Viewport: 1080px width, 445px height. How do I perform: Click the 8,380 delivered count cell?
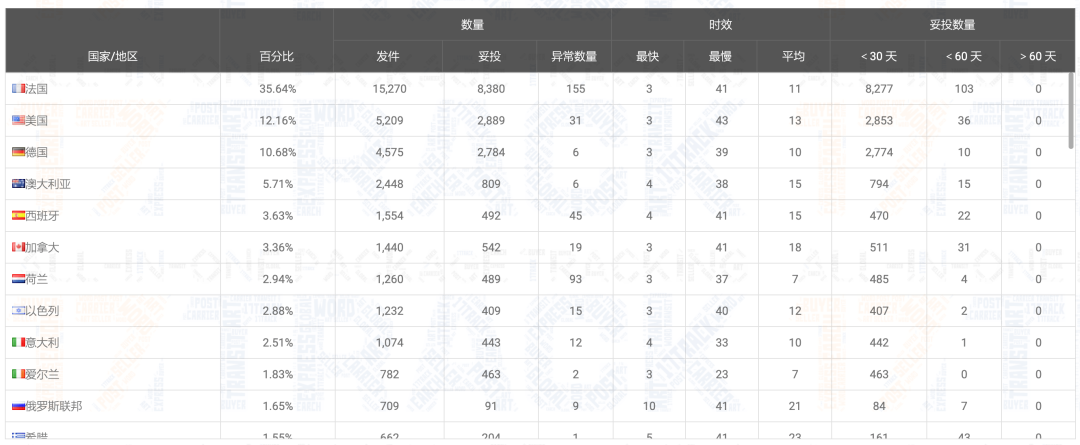tap(490, 89)
